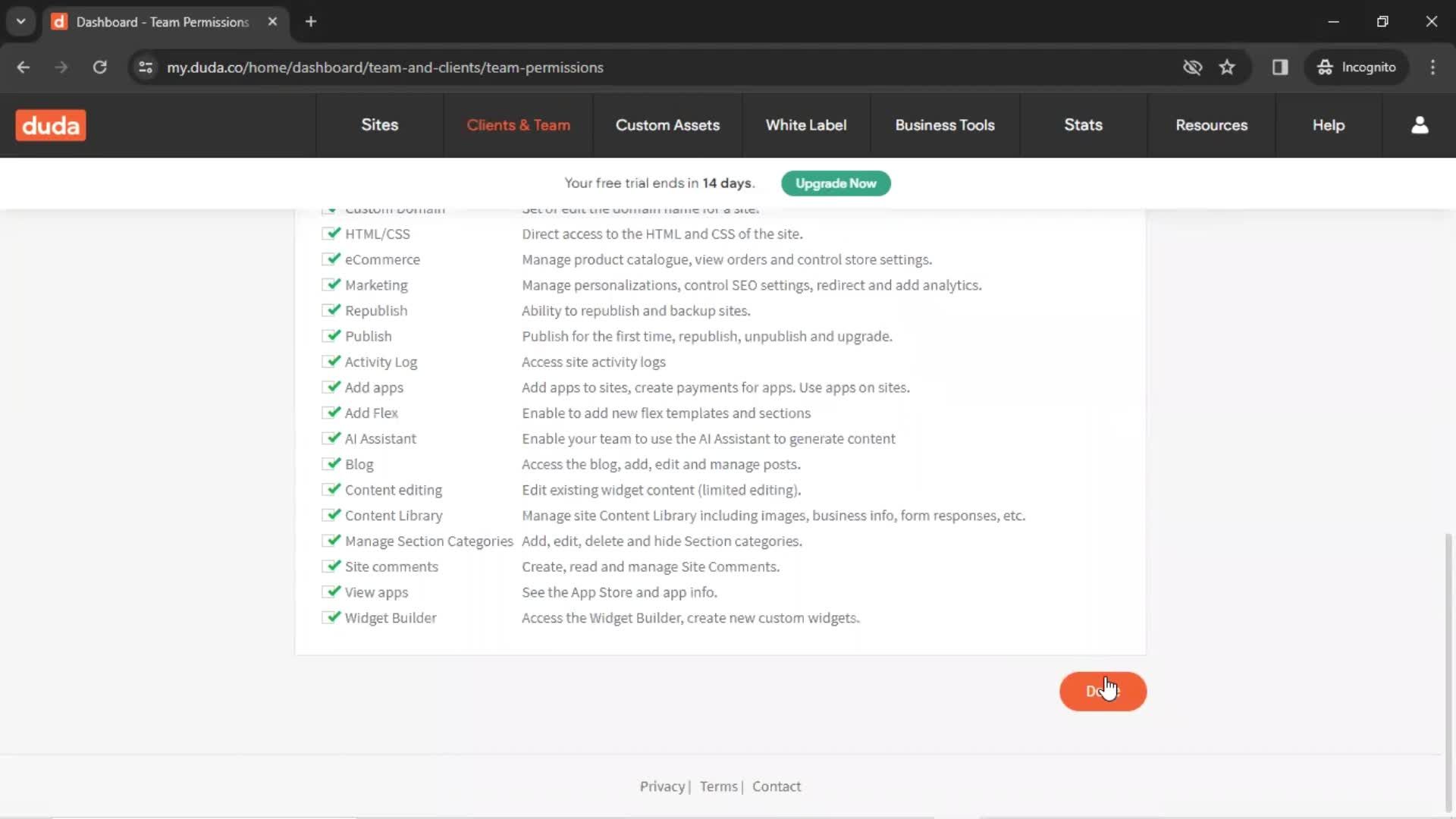The image size is (1456, 819).
Task: Disable the View apps permission
Action: coord(331,592)
